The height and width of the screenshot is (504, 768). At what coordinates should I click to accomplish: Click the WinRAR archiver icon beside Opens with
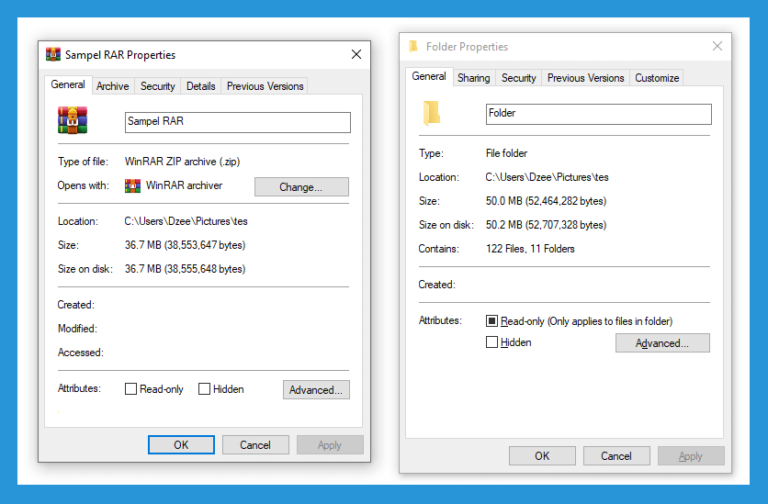click(x=132, y=186)
